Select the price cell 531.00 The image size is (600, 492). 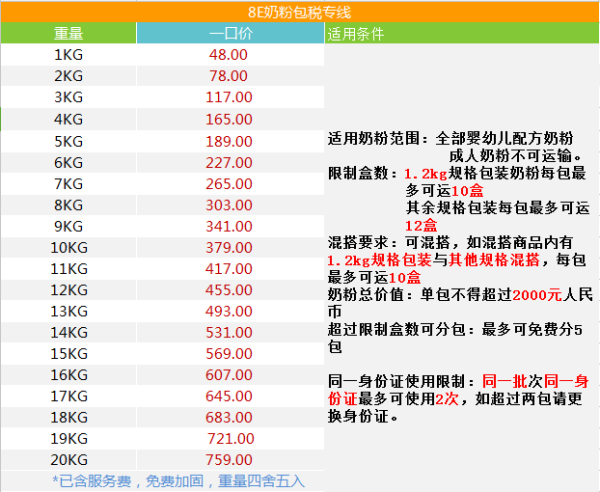[230, 332]
